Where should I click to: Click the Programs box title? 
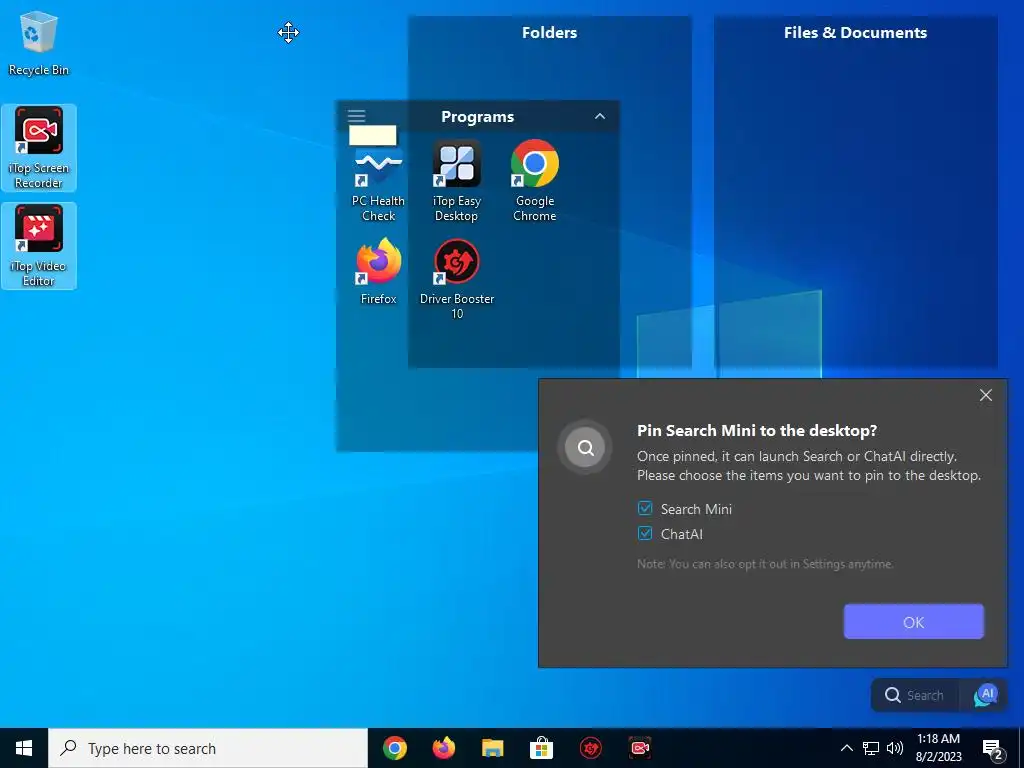coord(477,117)
